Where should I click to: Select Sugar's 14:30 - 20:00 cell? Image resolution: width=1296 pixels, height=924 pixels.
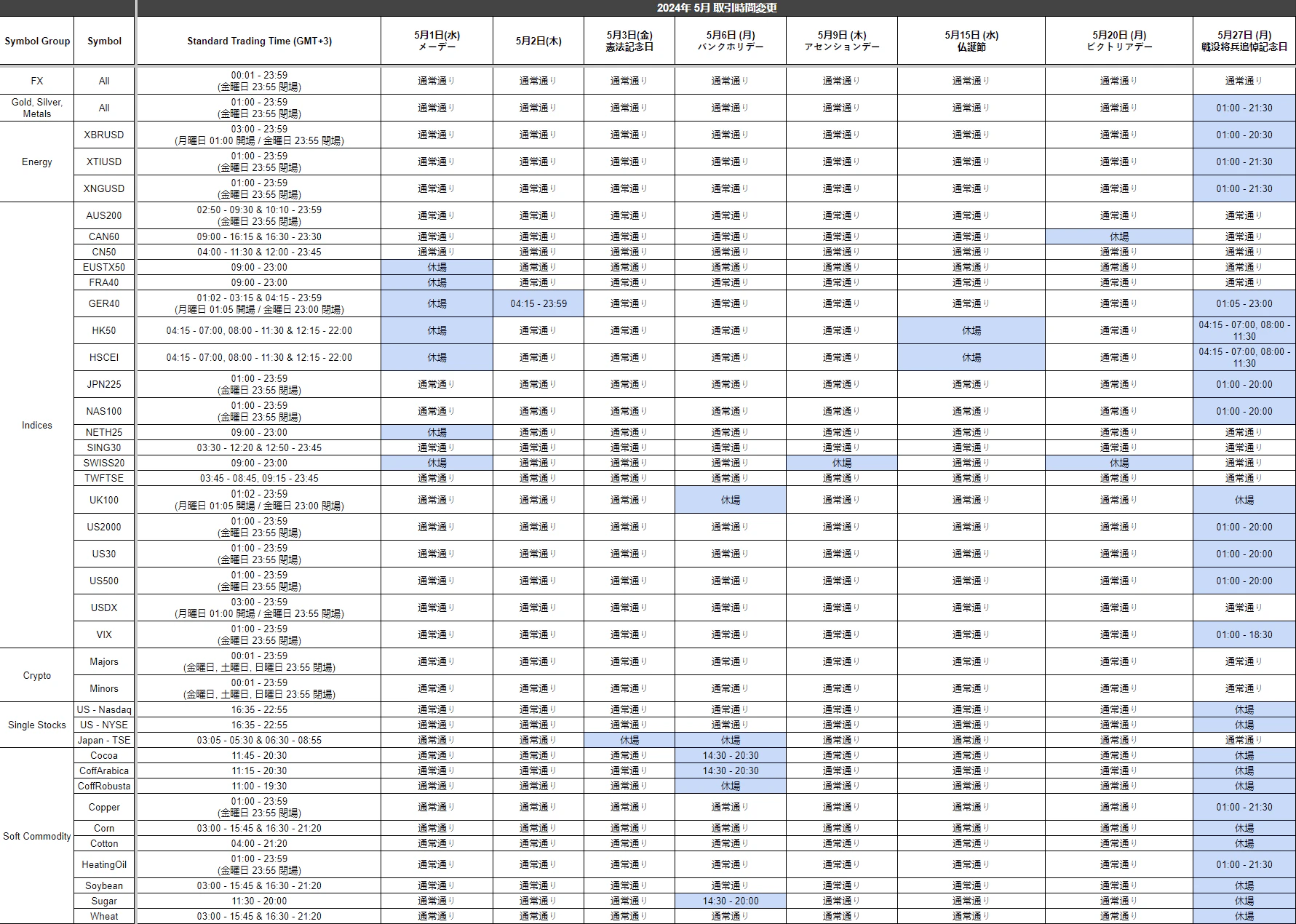point(730,901)
